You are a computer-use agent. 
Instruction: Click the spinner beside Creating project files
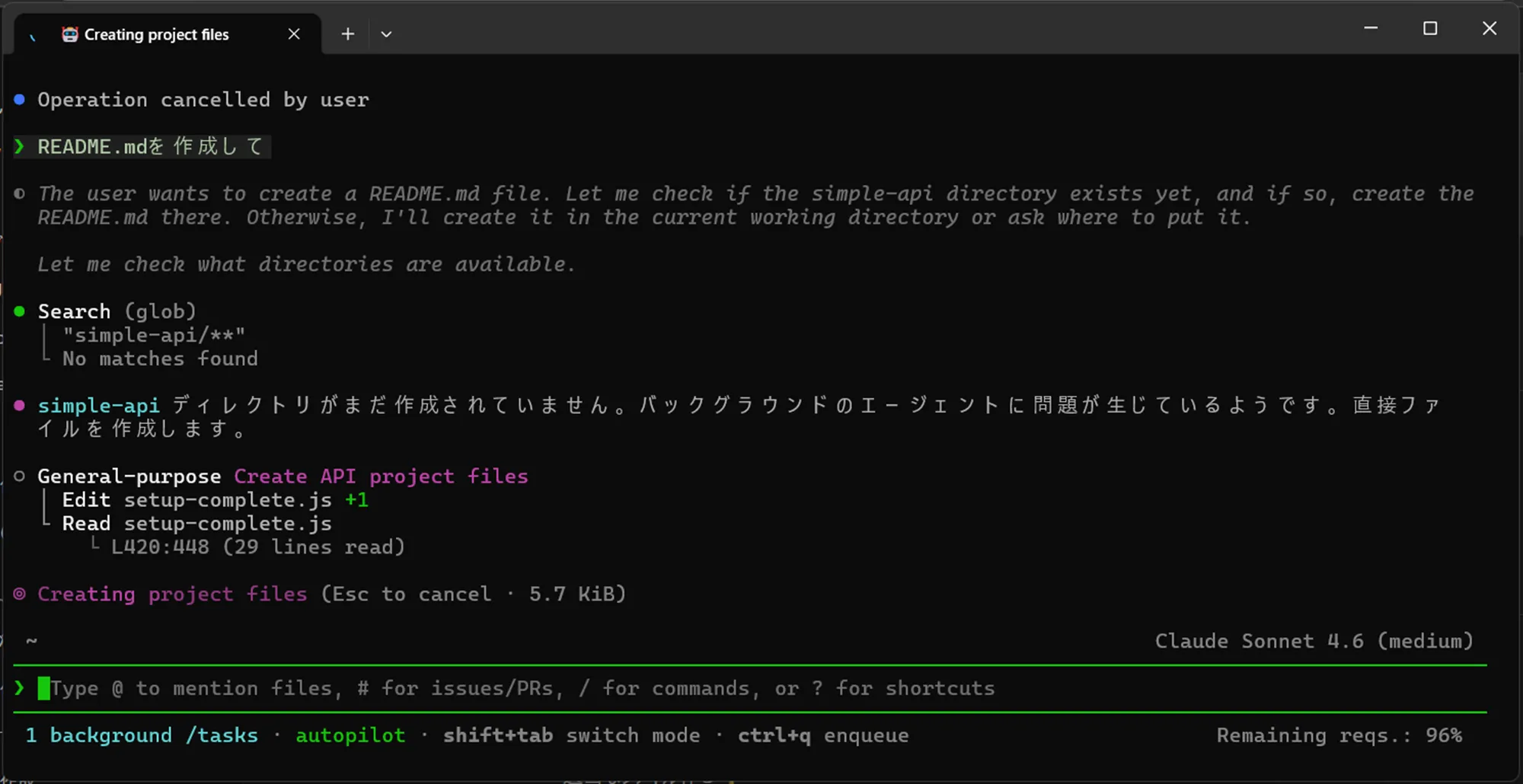(20, 594)
